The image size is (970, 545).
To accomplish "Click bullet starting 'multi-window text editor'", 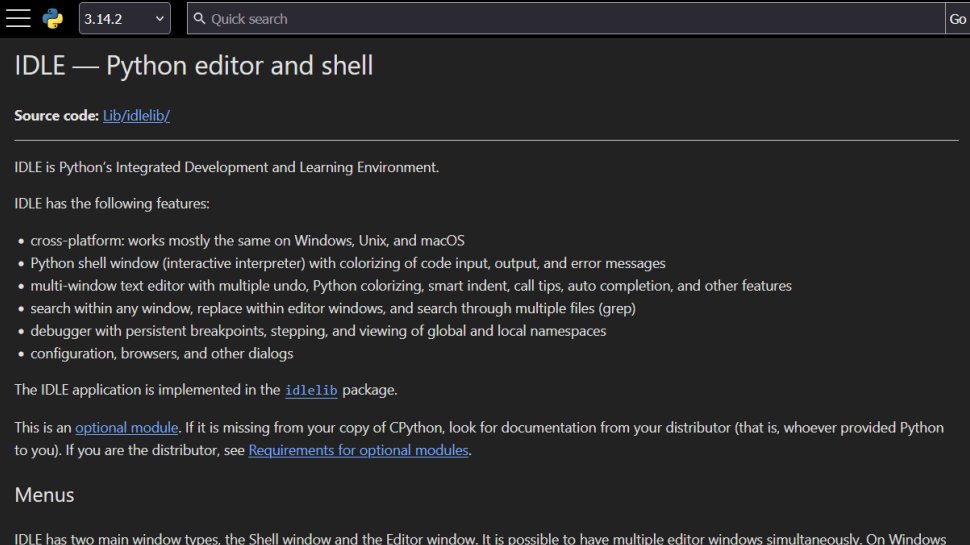I will pos(411,286).
